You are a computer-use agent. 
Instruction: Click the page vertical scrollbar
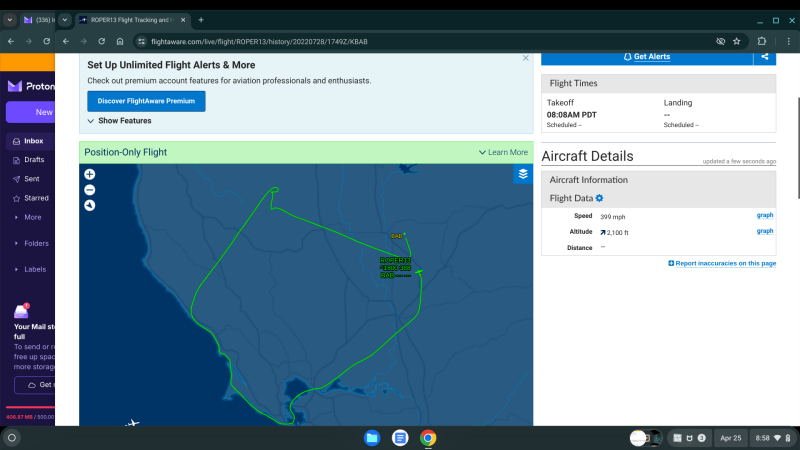click(797, 148)
